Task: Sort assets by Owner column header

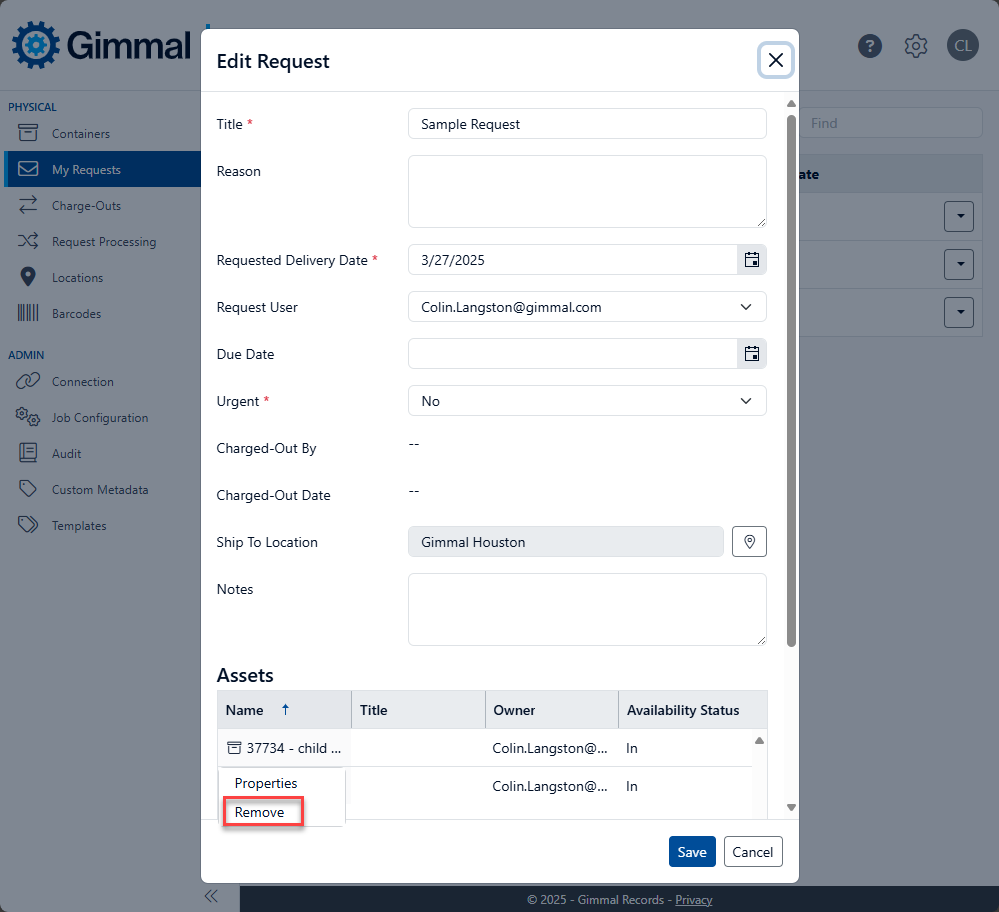Action: (x=552, y=709)
